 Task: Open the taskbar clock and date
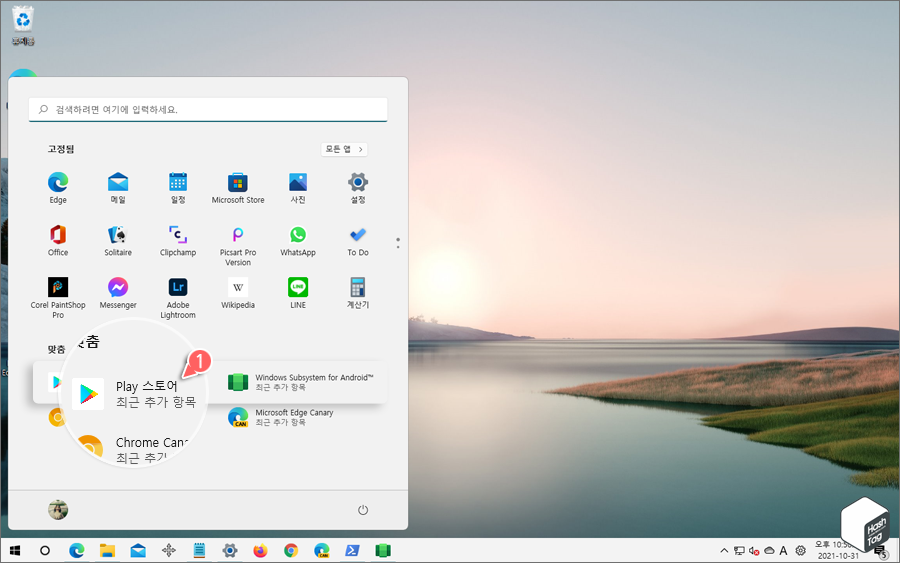click(x=837, y=550)
